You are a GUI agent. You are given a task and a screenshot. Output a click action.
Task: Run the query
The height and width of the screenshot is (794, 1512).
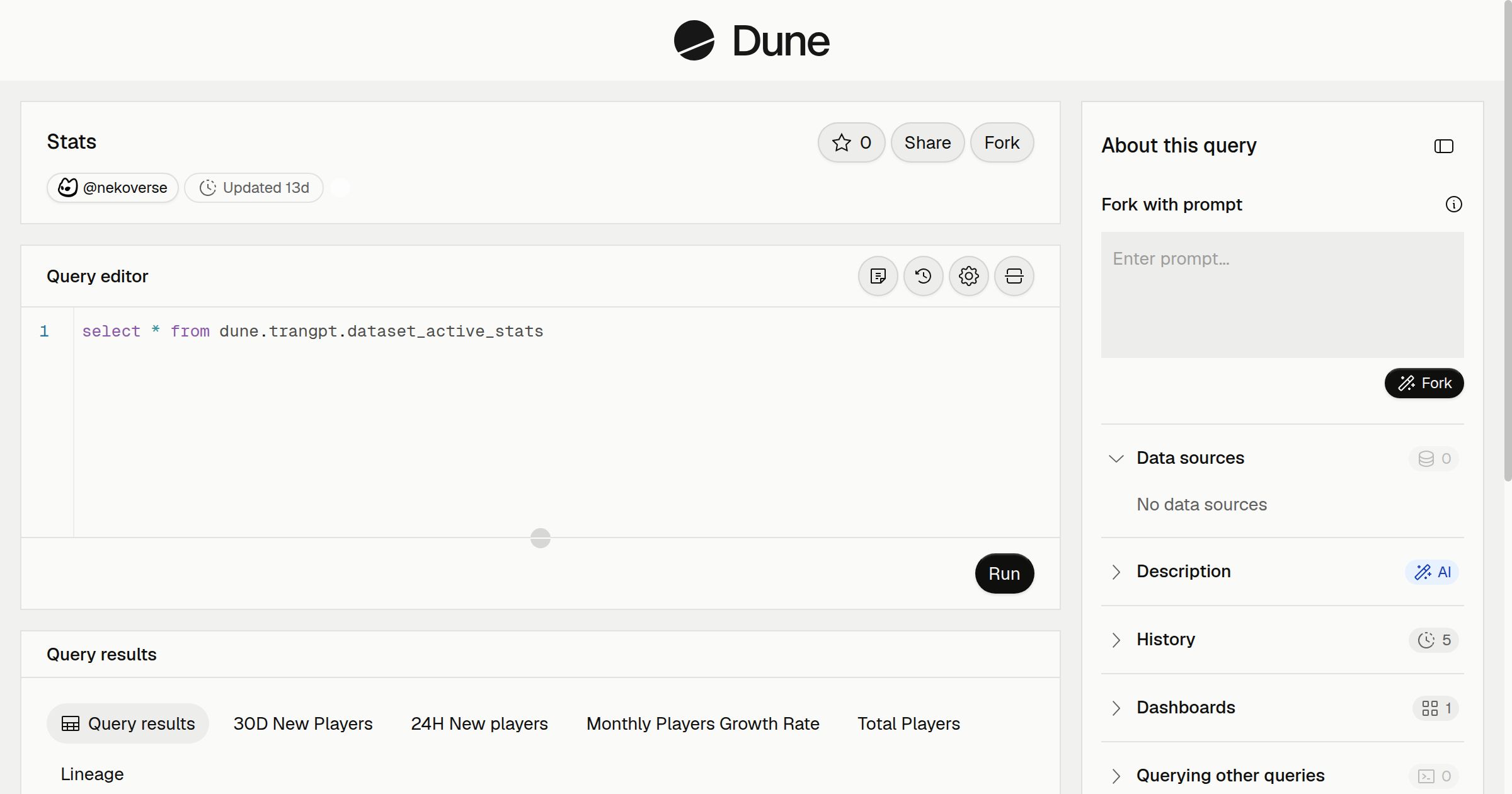point(1004,573)
